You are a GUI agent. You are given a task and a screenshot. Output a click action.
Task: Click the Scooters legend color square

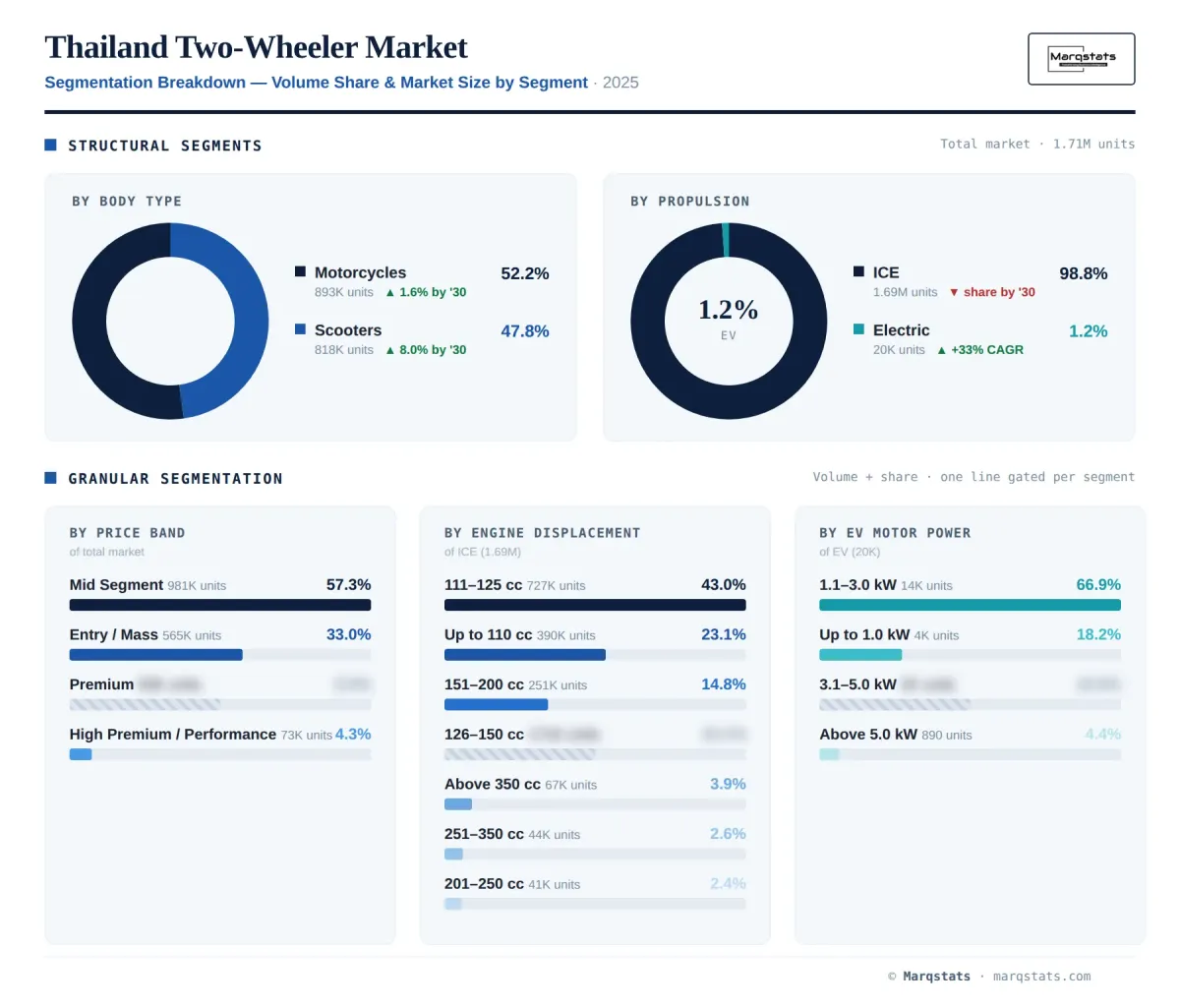[300, 329]
